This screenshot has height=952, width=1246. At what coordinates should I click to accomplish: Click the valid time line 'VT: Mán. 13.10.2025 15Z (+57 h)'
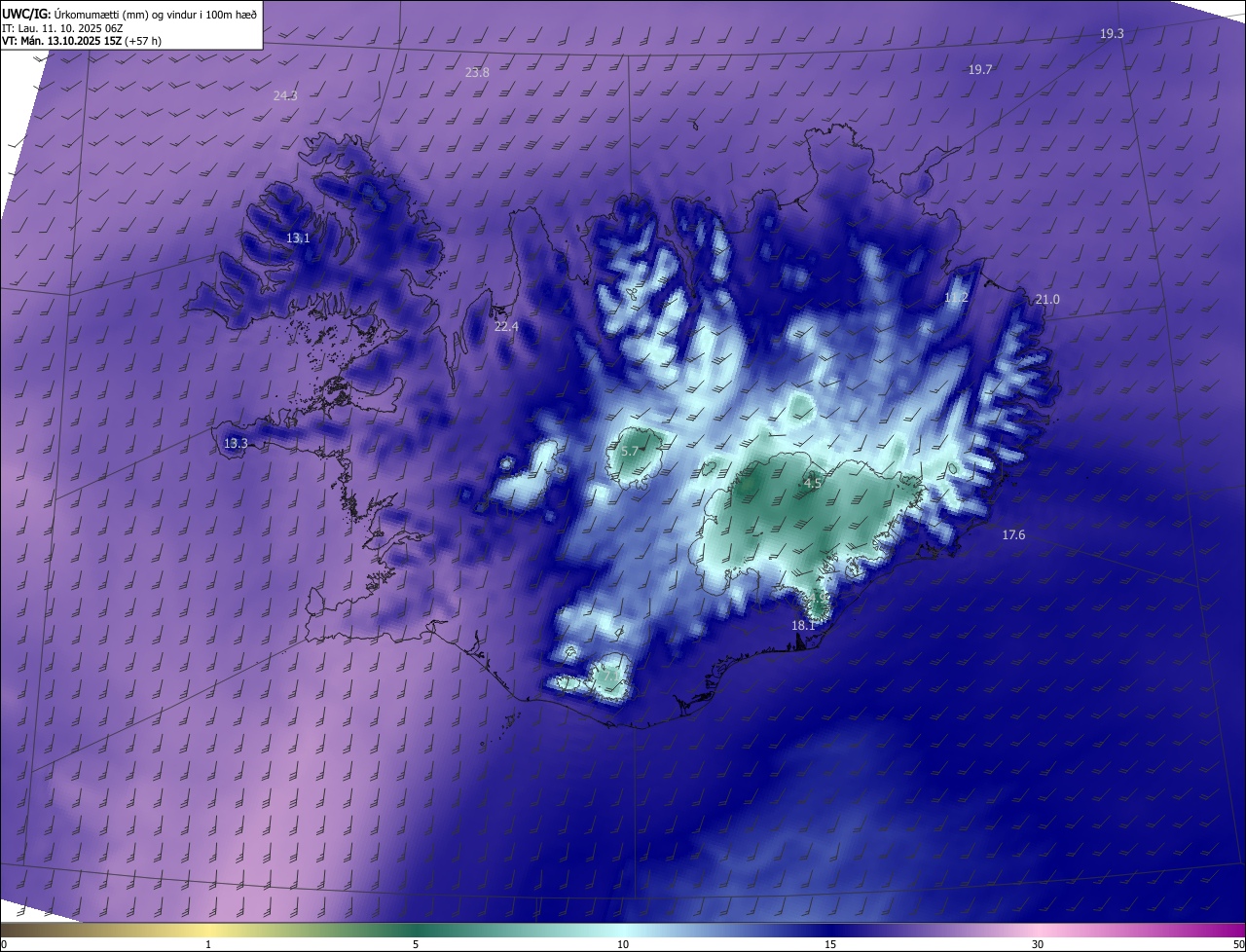(82, 41)
